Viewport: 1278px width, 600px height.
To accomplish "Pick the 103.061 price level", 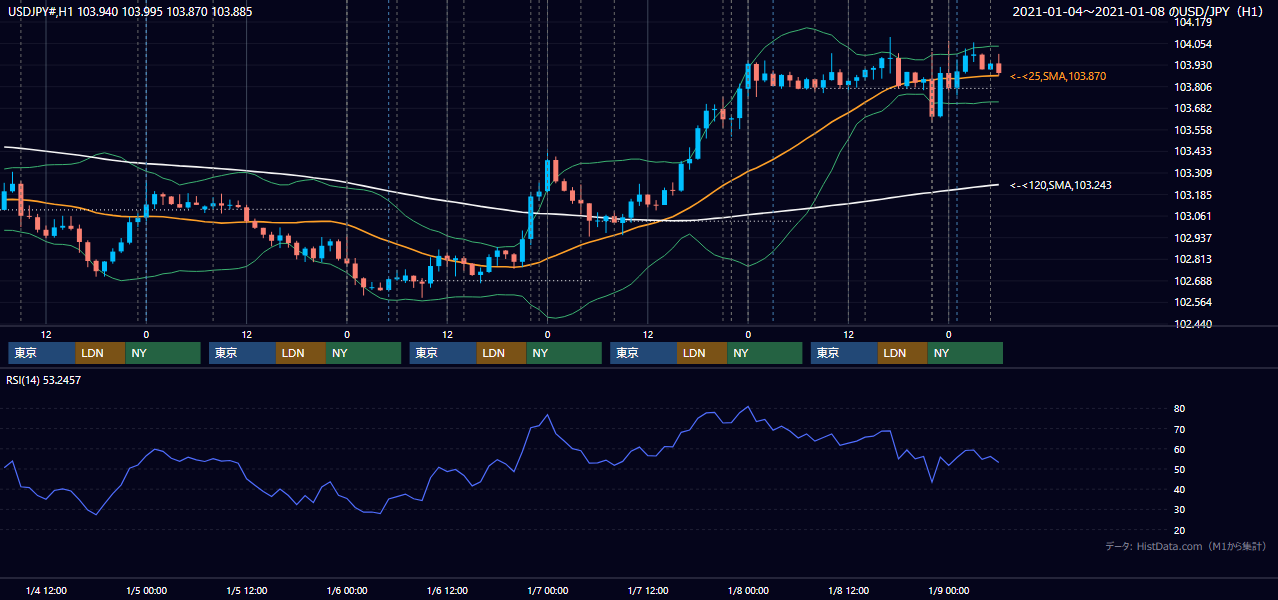I will coord(1193,216).
